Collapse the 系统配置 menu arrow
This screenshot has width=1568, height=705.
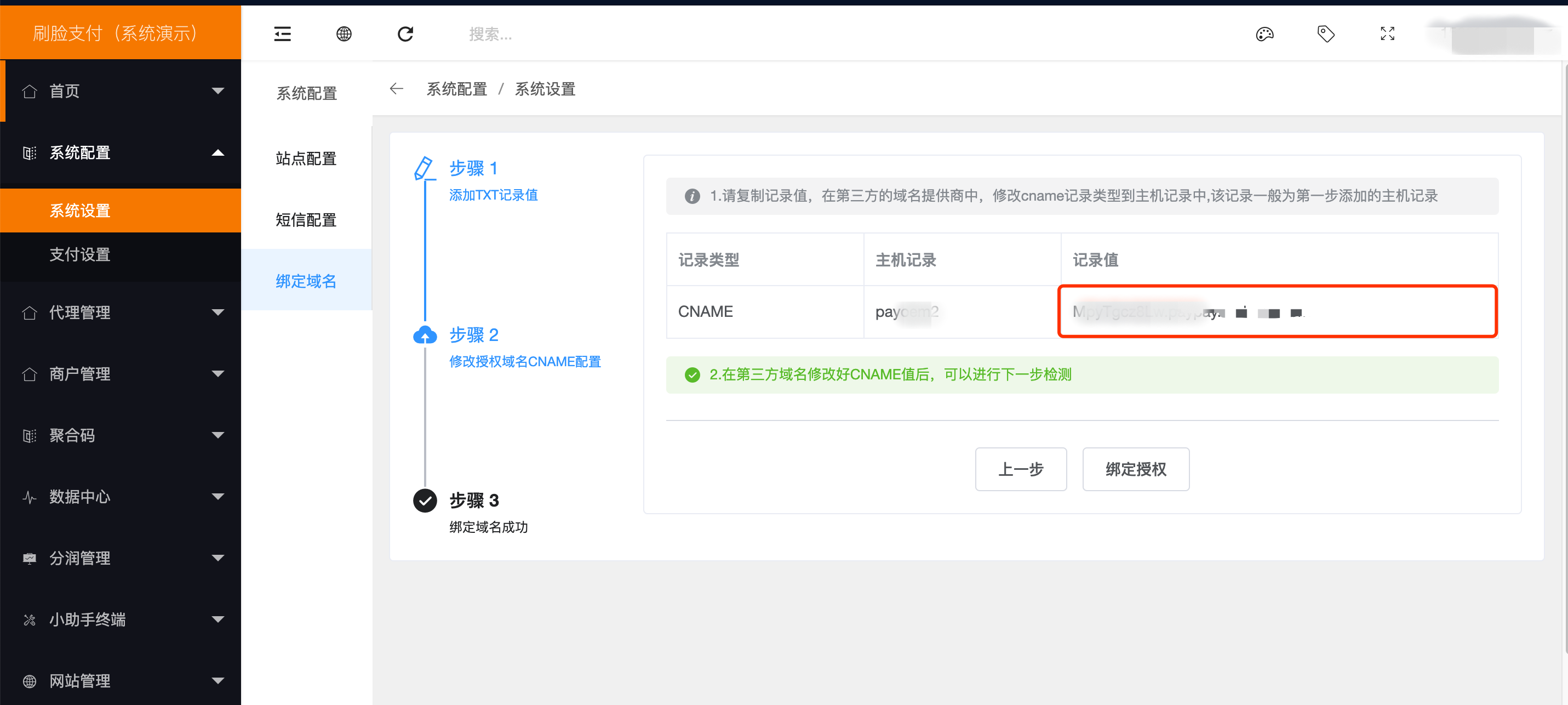click(218, 152)
